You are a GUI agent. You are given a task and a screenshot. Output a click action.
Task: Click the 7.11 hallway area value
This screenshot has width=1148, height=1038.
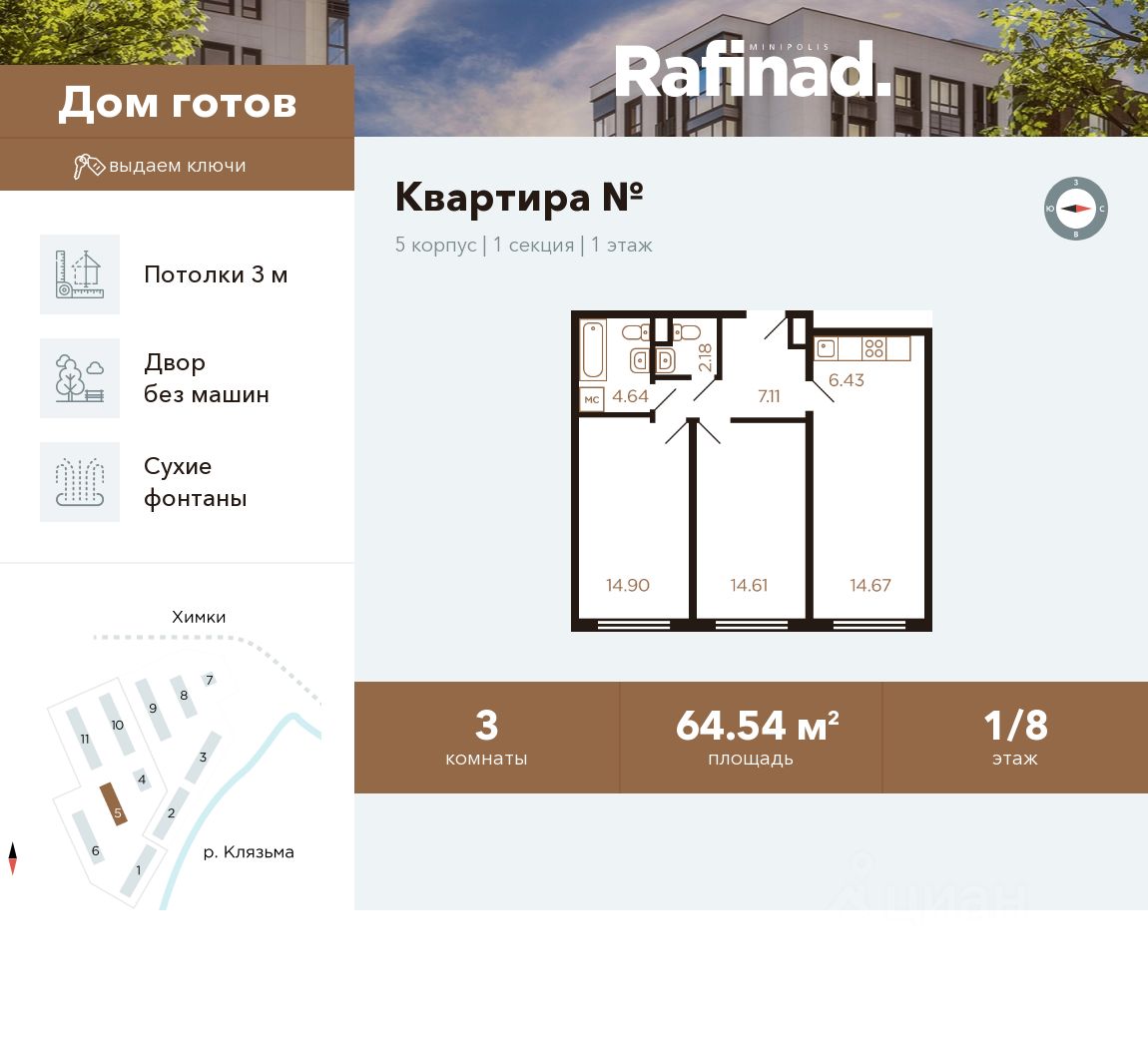[x=769, y=396]
